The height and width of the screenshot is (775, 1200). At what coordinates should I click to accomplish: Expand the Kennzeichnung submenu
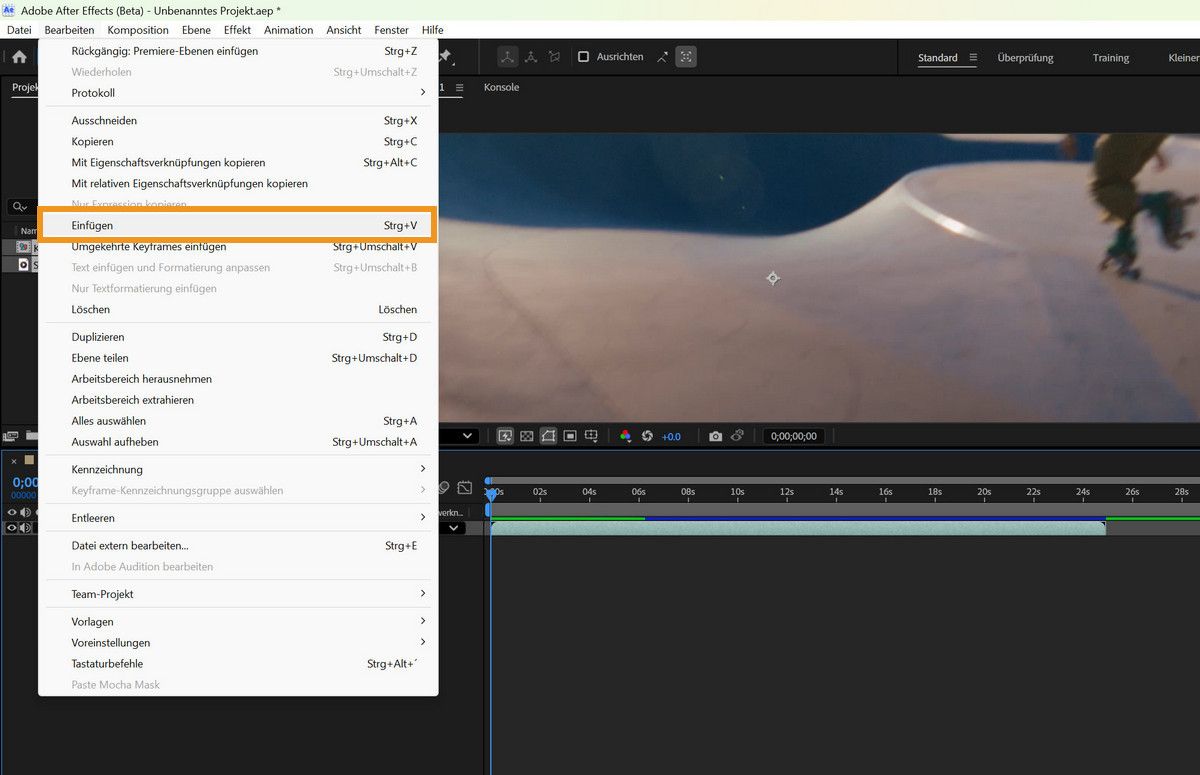238,469
